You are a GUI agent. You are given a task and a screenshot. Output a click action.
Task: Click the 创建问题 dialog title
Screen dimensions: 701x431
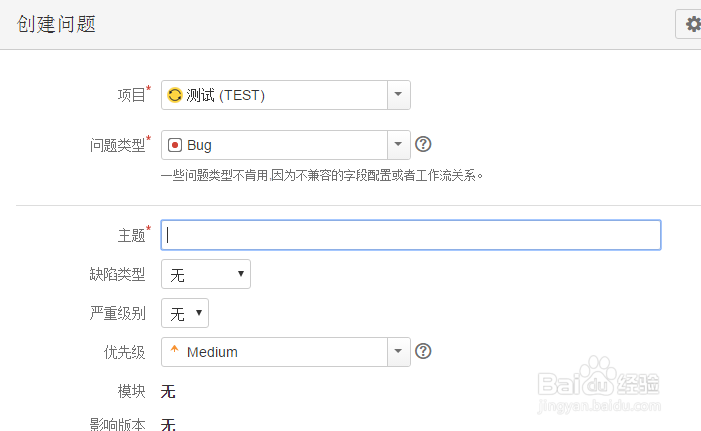pos(56,24)
